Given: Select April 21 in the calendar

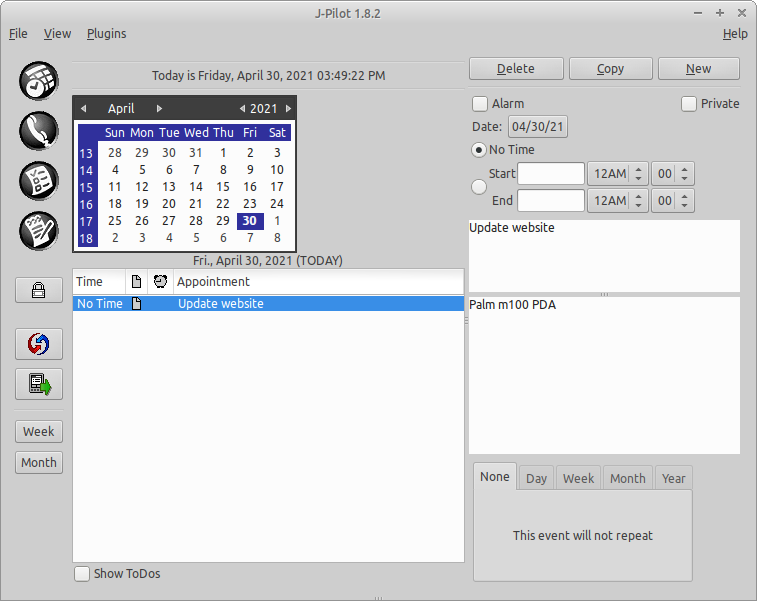Looking at the screenshot, I should pos(196,204).
